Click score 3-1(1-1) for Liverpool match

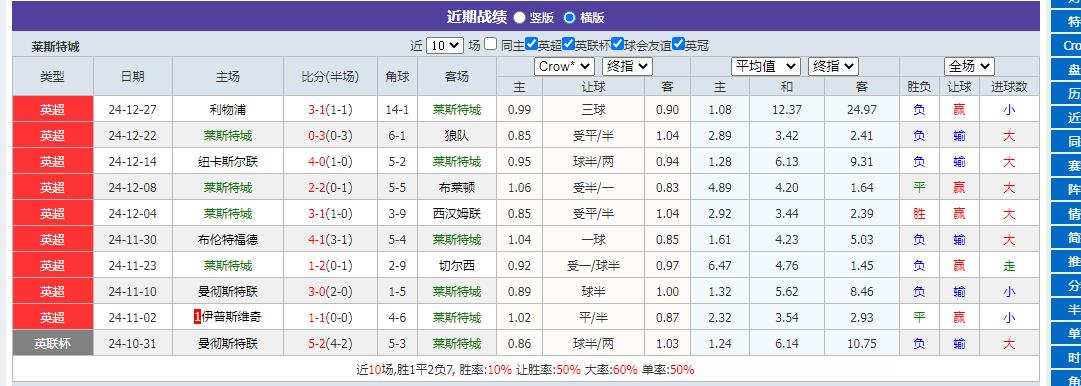click(x=330, y=110)
